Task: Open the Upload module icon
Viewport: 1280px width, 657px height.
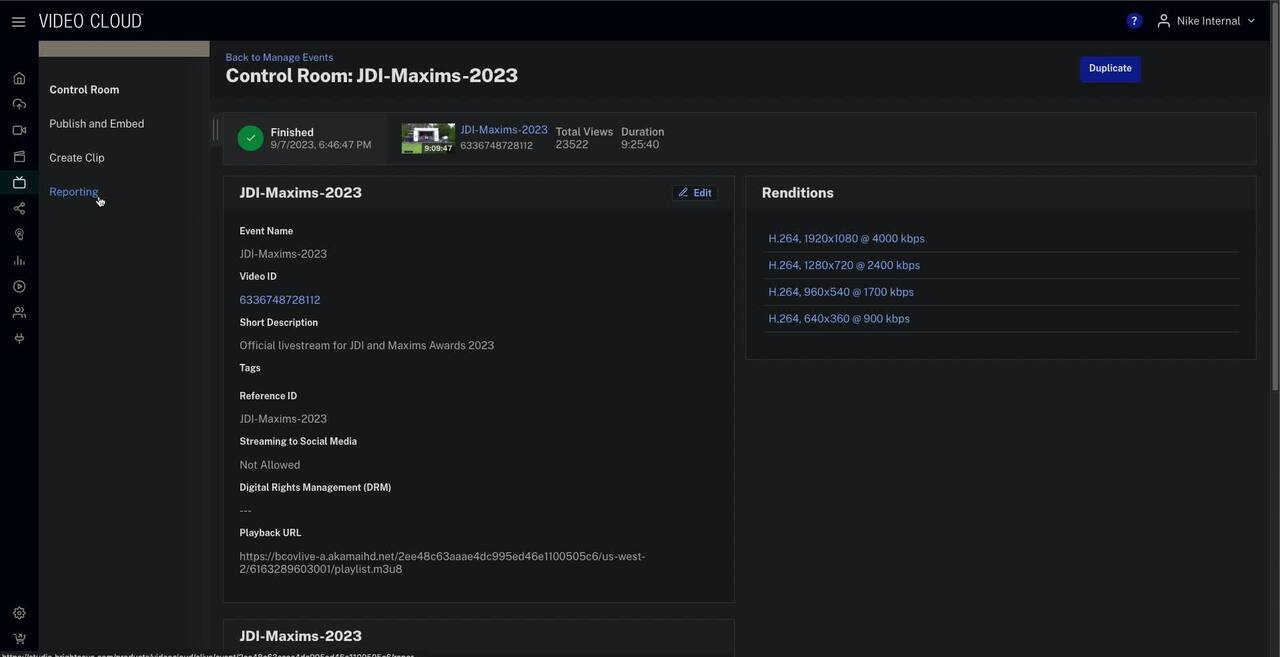Action: pos(19,104)
